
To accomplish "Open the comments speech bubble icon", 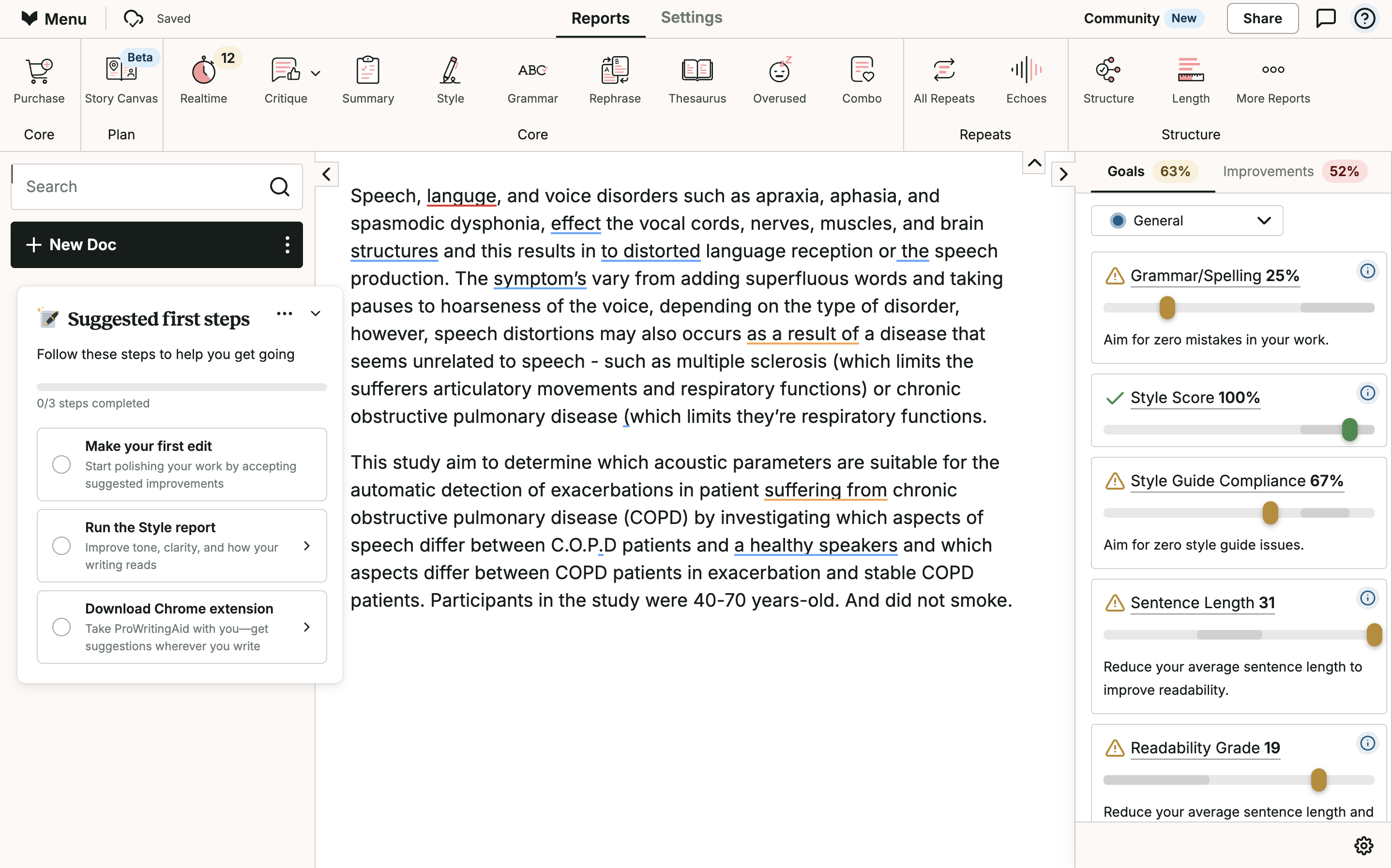I will (1325, 18).
